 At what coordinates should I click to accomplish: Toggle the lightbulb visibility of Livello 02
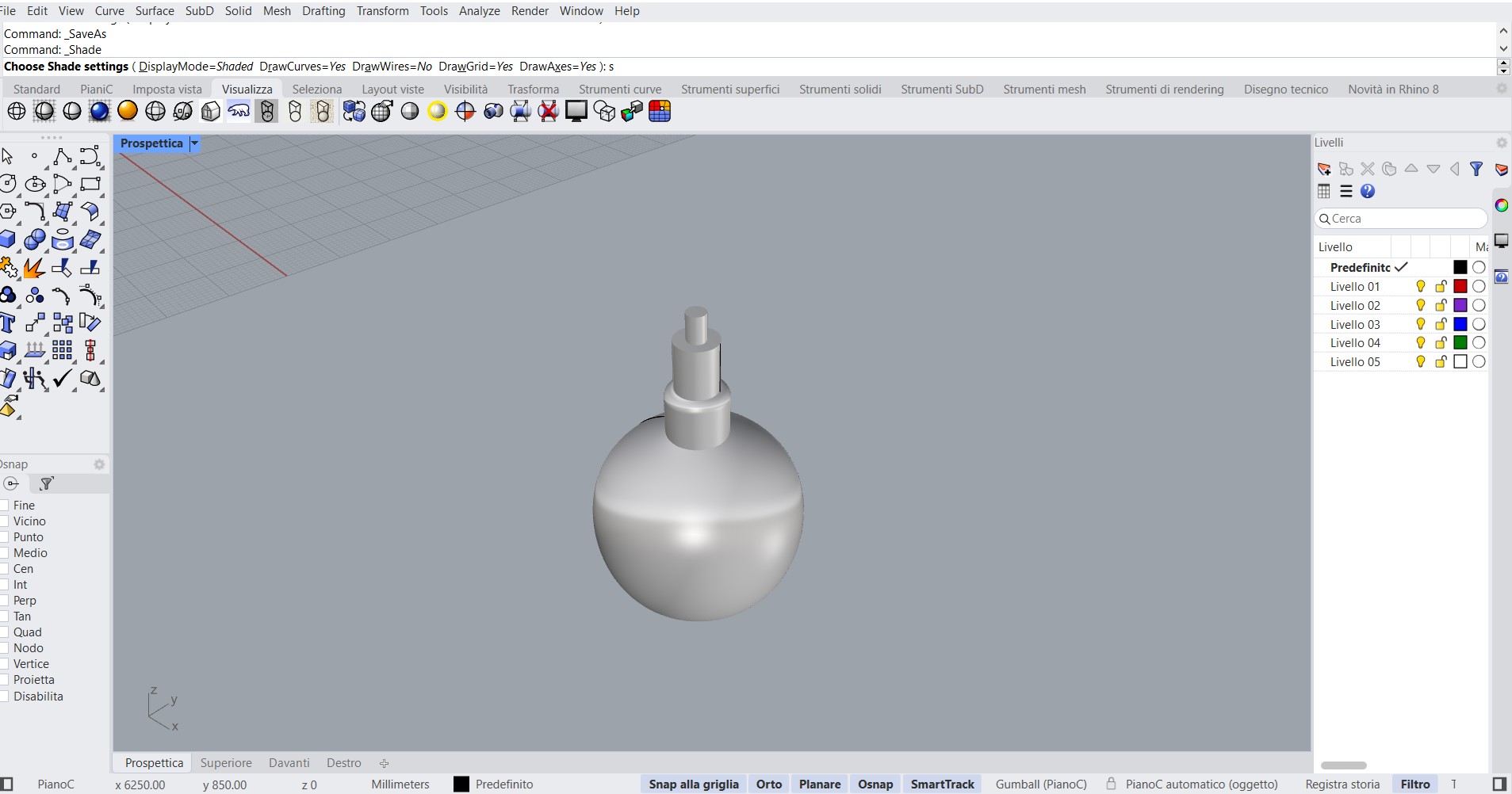pyautogui.click(x=1419, y=306)
